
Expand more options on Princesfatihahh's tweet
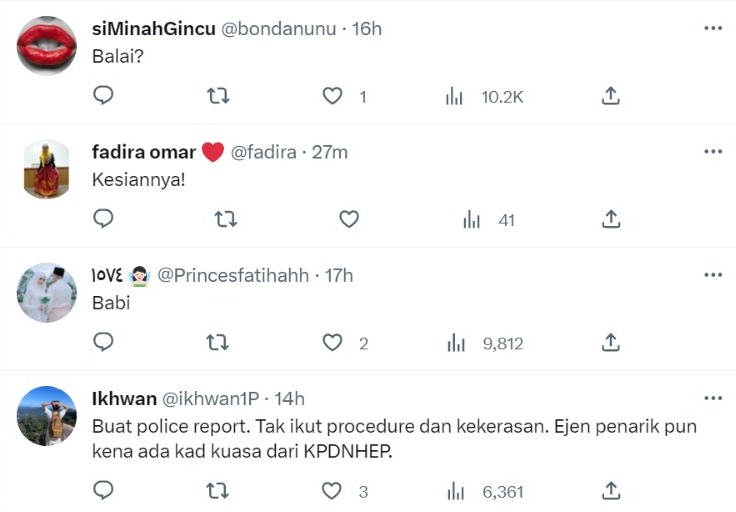coord(713,275)
